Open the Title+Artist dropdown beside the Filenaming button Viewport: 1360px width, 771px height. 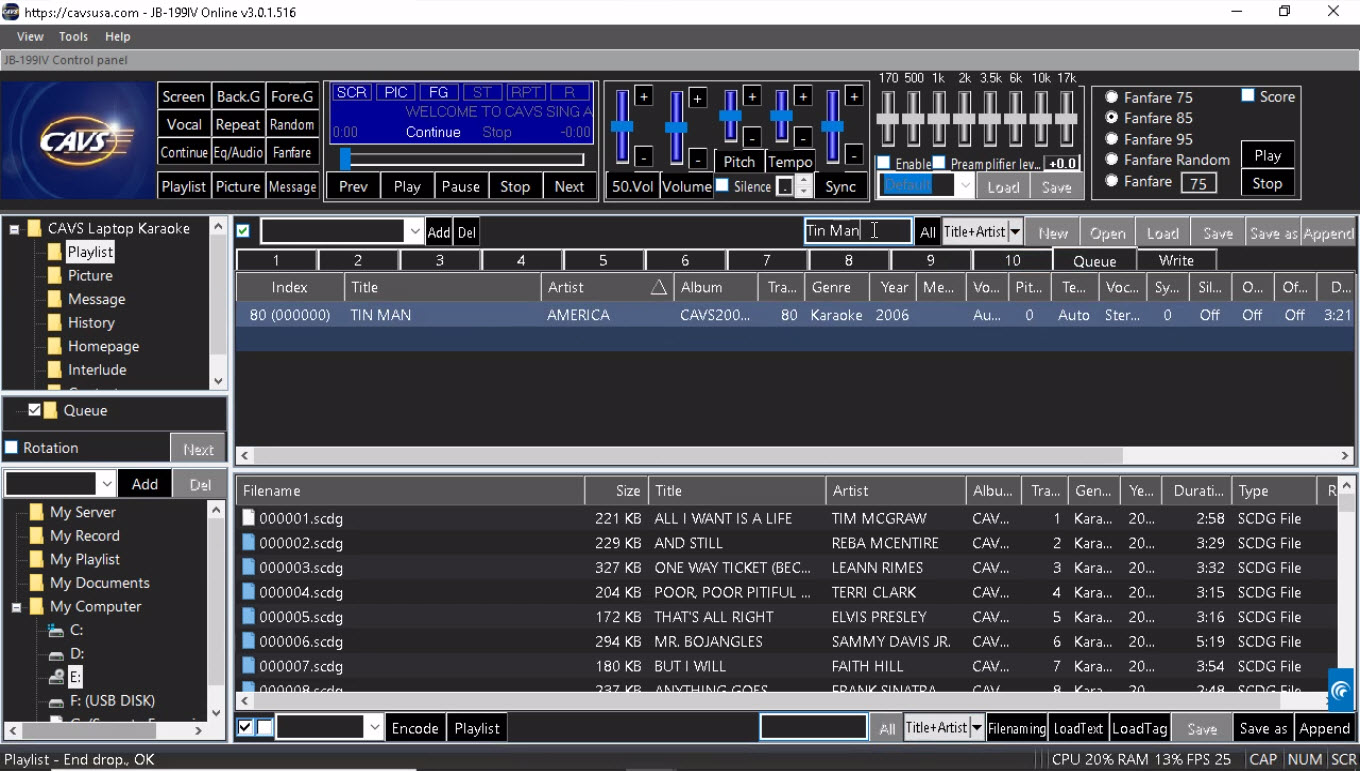coord(977,728)
